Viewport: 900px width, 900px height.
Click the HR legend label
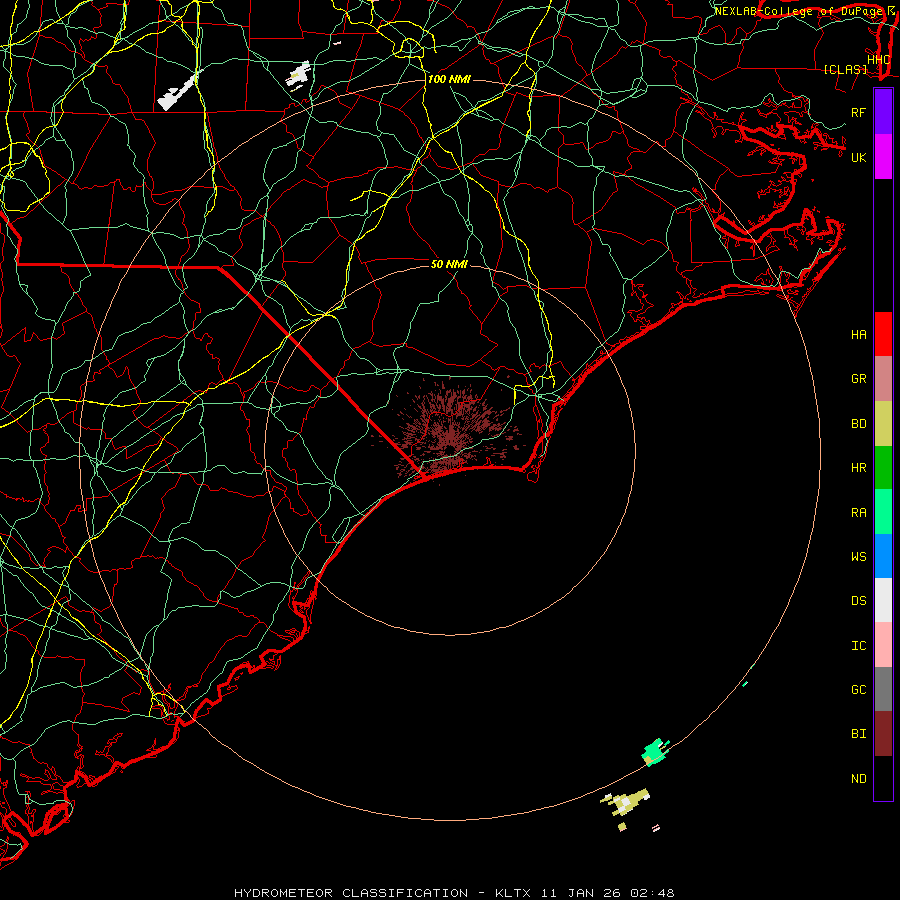(858, 468)
